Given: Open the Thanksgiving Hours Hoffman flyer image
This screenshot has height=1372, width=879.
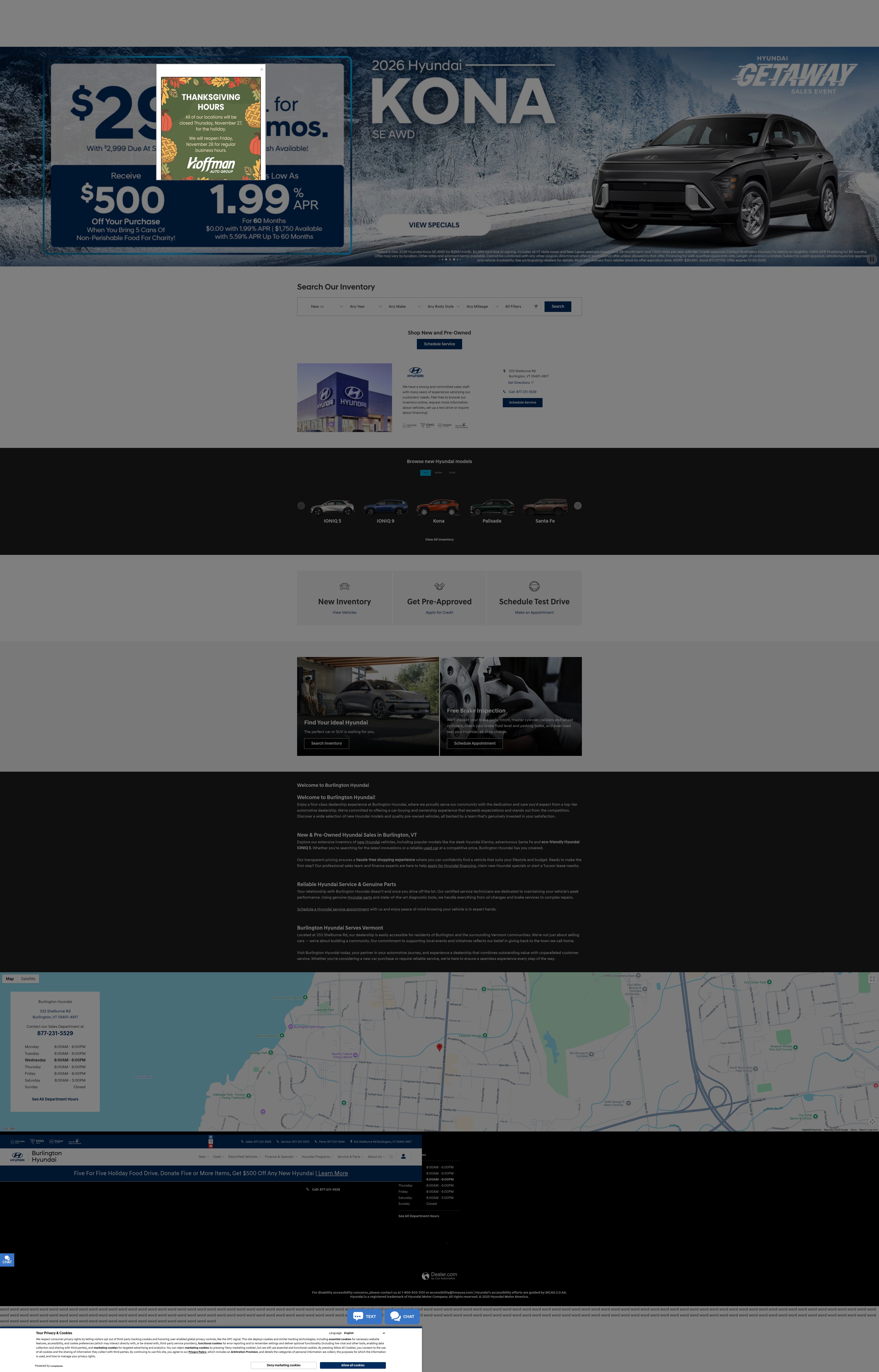Looking at the screenshot, I should click(x=211, y=129).
